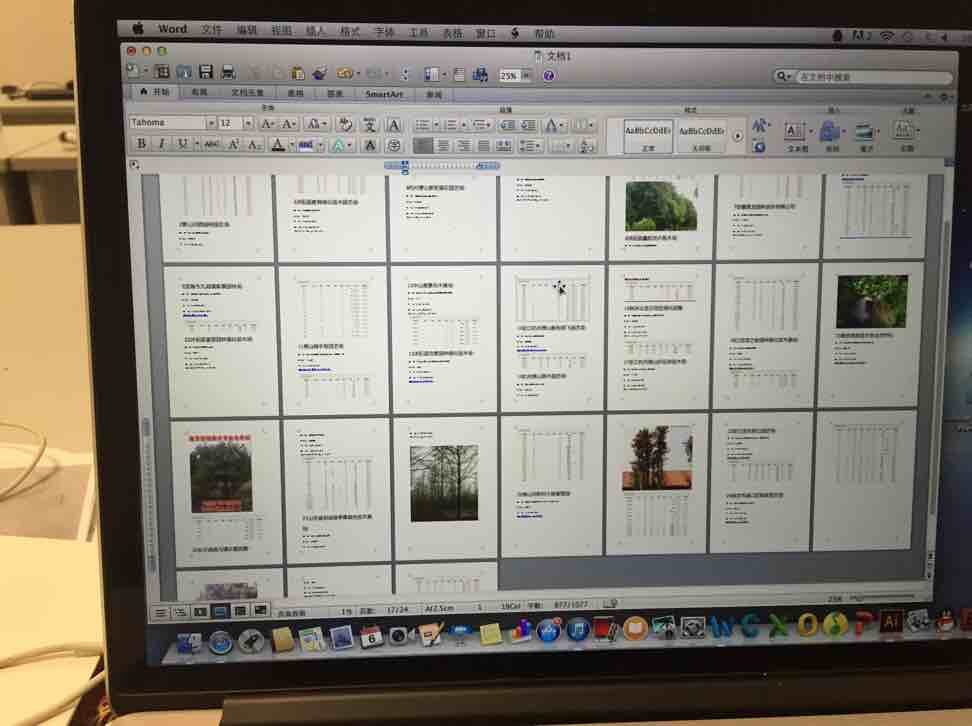
Task: Open Word help via the purple question mark
Action: click(549, 75)
